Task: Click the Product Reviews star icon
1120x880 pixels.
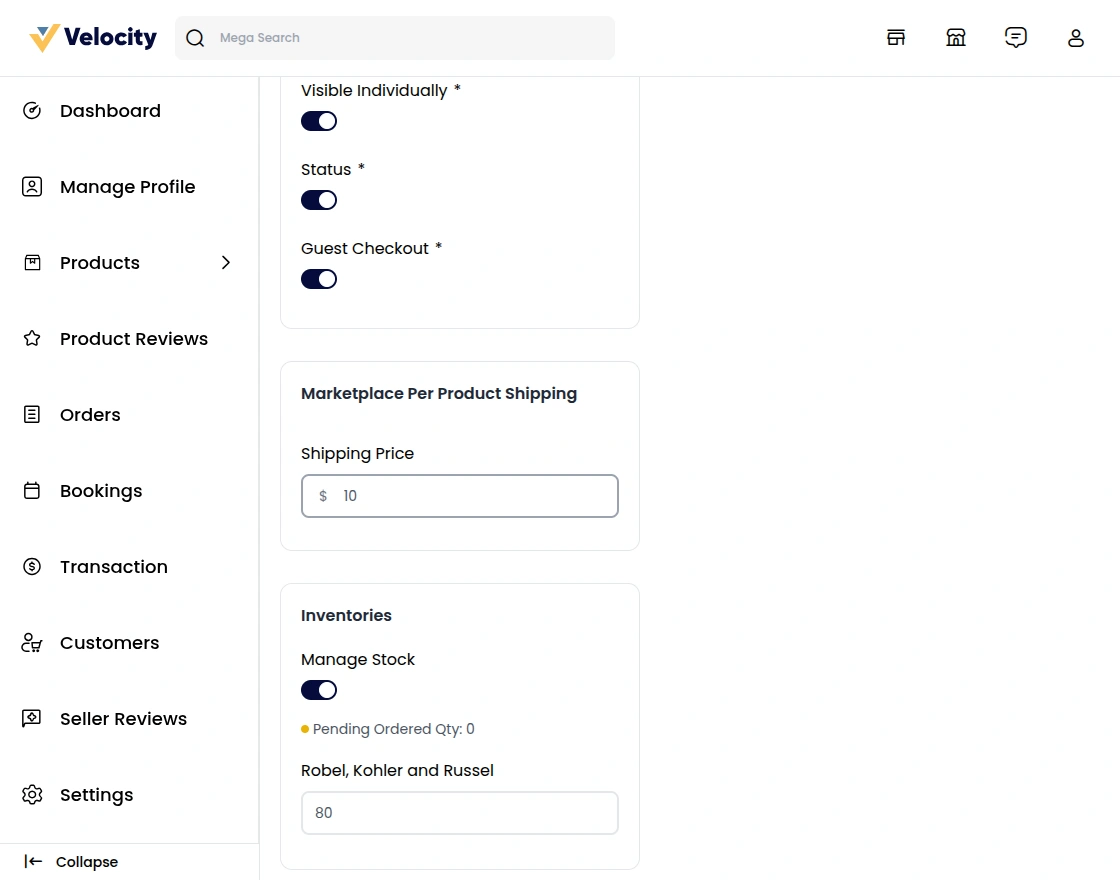Action: [32, 338]
